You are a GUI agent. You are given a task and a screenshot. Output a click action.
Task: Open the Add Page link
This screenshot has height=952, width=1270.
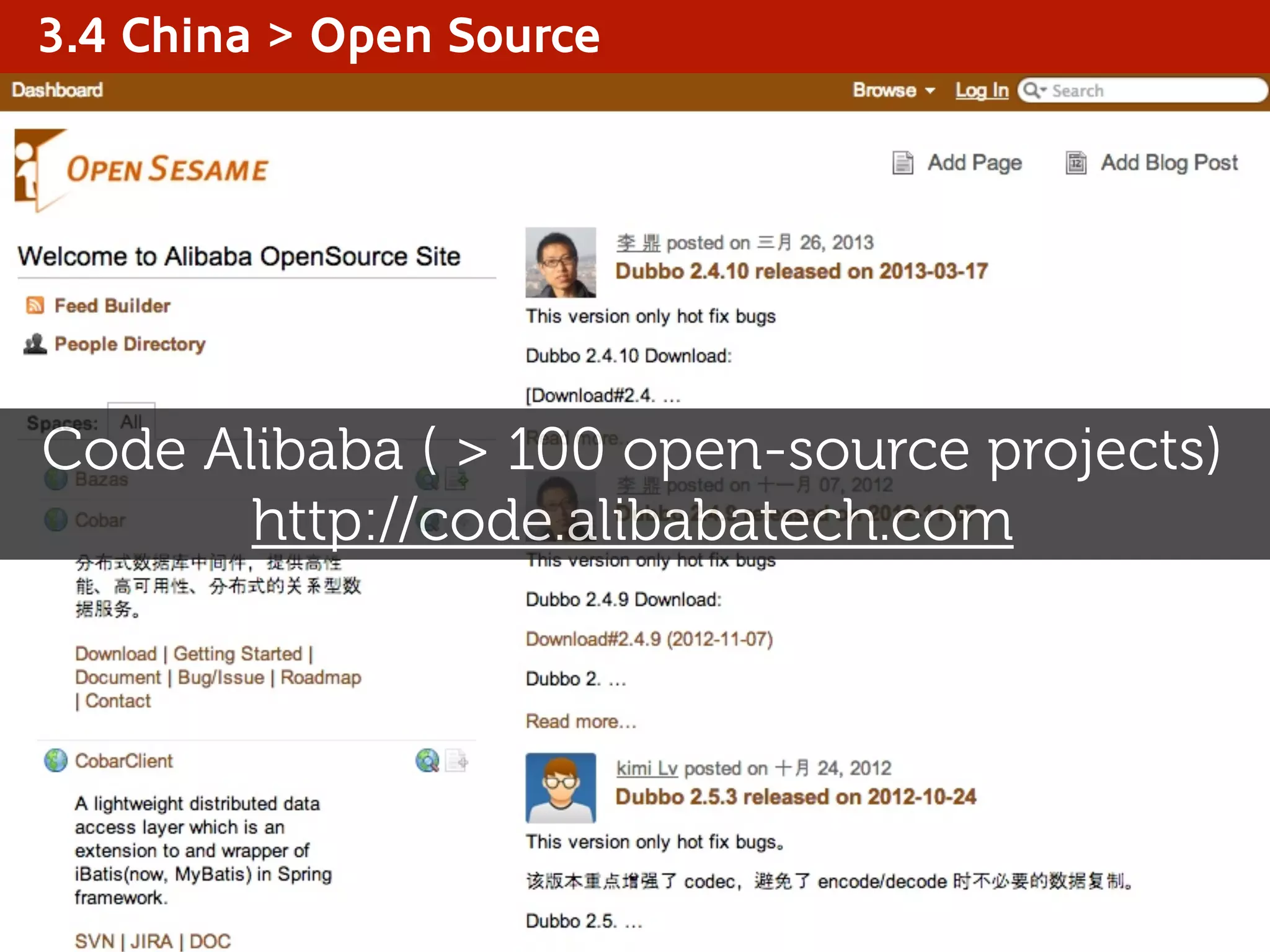[974, 163]
